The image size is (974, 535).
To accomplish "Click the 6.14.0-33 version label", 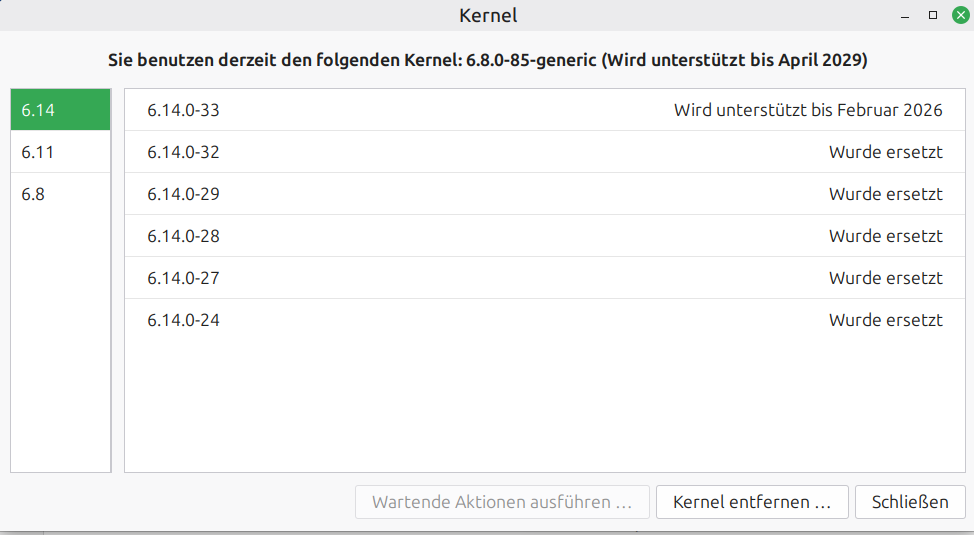I will (183, 110).
